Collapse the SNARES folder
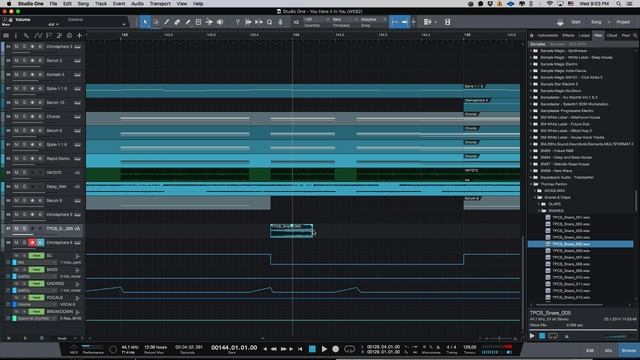The height and width of the screenshot is (360, 640). point(539,211)
